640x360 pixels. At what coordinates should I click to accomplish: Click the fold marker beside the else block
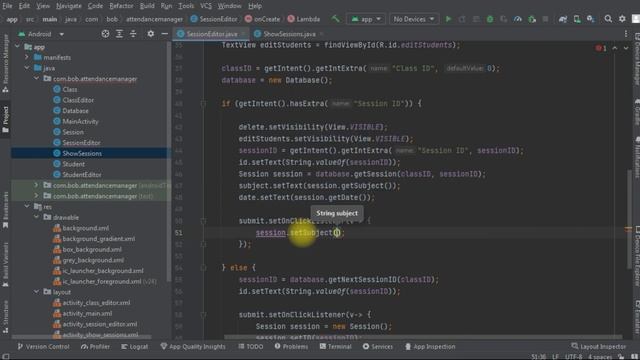[x=203, y=268]
